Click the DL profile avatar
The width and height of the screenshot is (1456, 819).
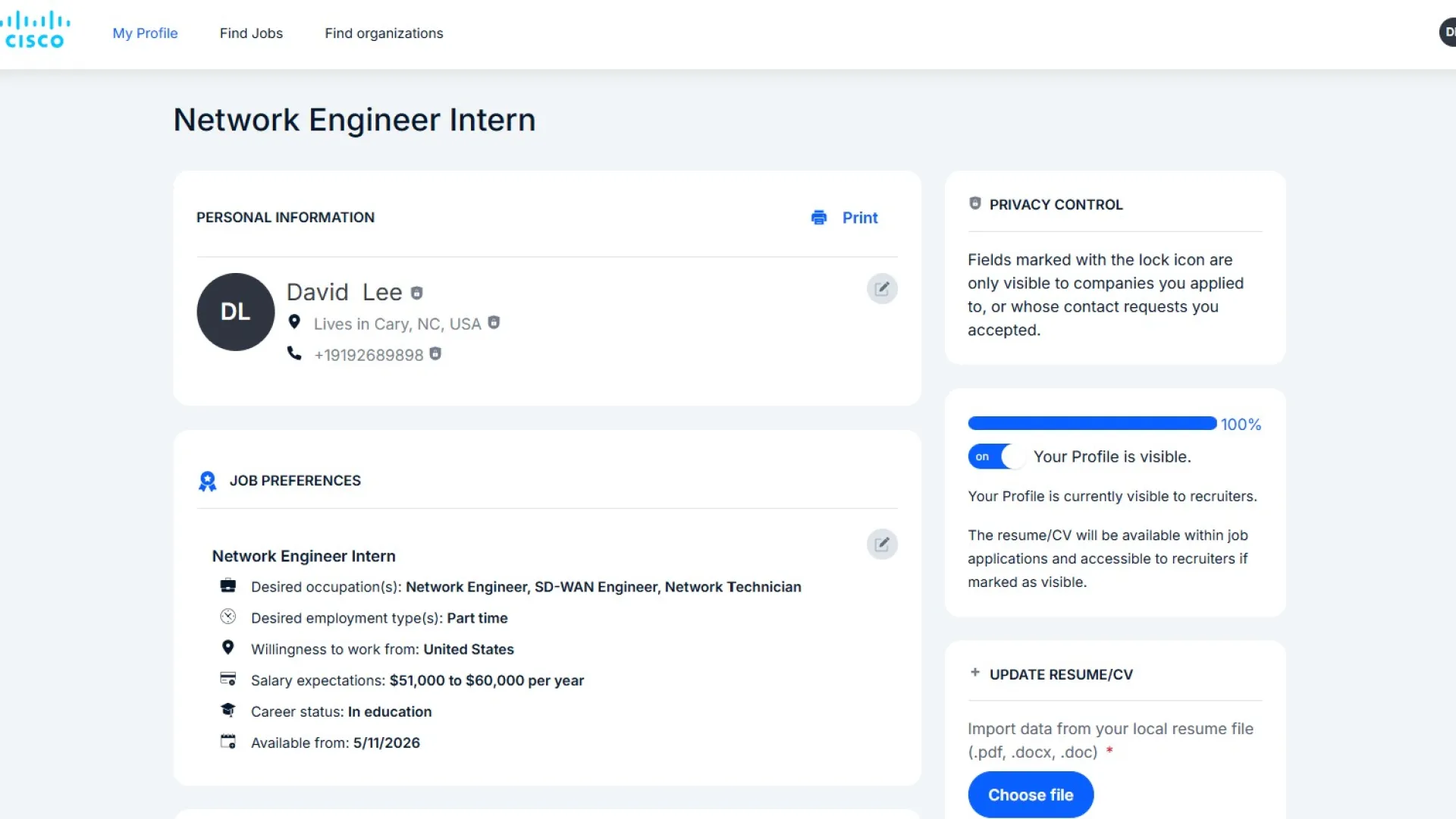(x=236, y=312)
